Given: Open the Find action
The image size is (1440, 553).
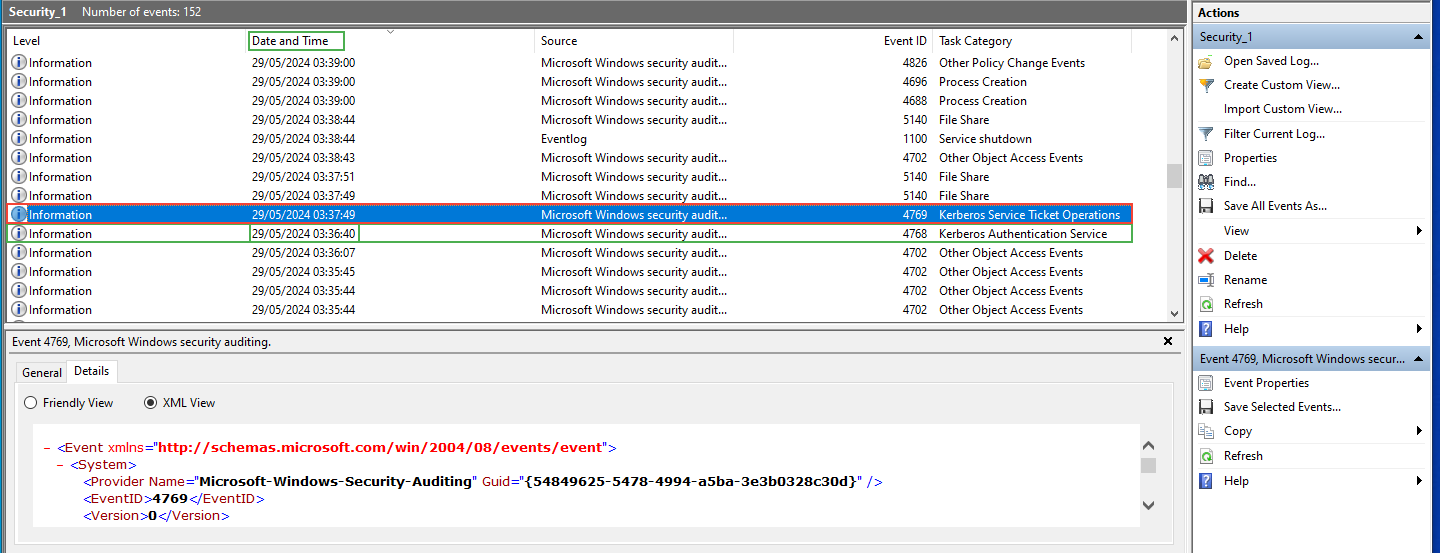Looking at the screenshot, I should [x=1240, y=182].
